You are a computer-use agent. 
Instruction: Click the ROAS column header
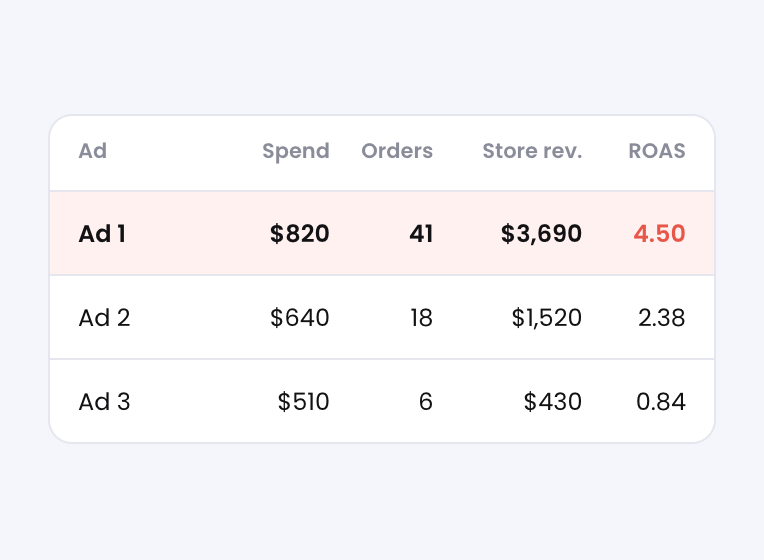pos(657,151)
